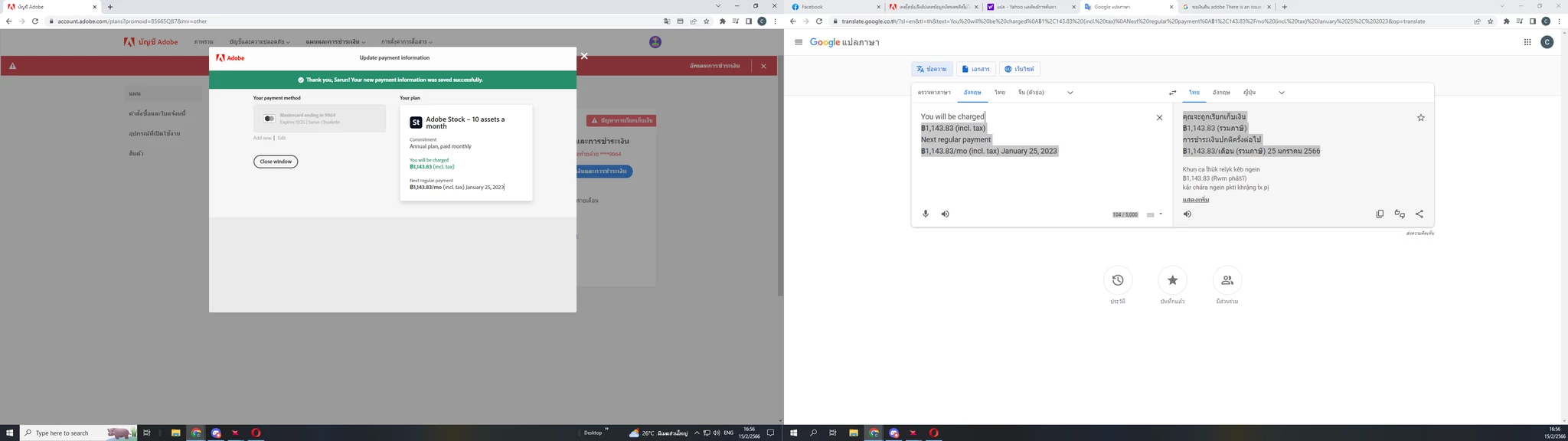Open the Google account avatar on Translate page
Viewport: 1568px width, 441px height.
[1547, 42]
